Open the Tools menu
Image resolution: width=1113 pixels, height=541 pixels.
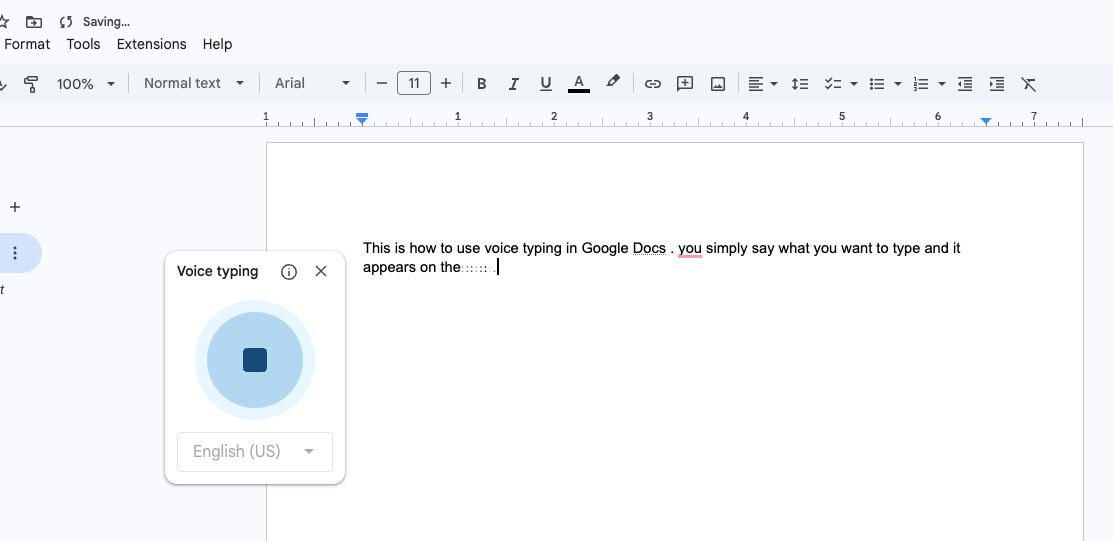84,44
